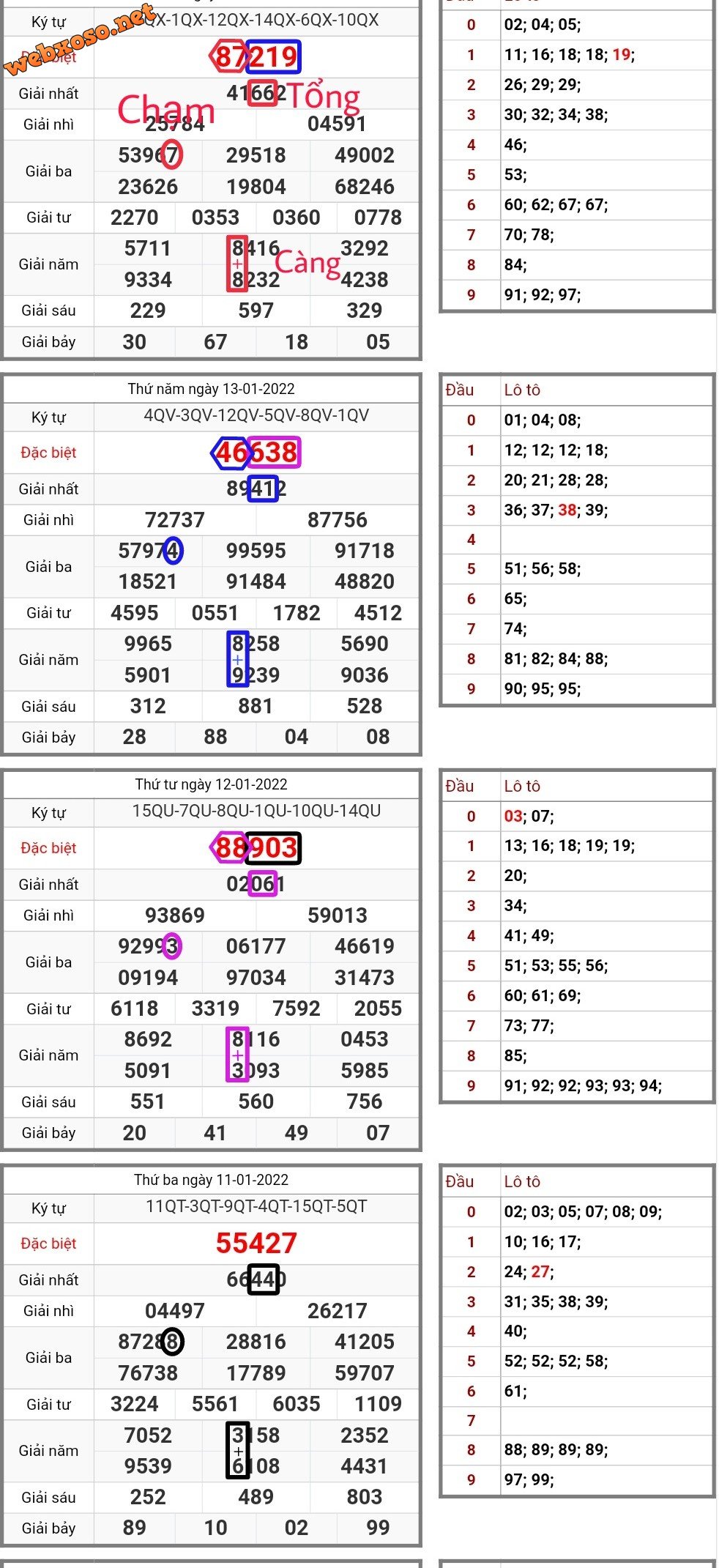Image resolution: width=719 pixels, height=1568 pixels.
Task: Select the fifth prize number 8692
Action: point(148,1039)
